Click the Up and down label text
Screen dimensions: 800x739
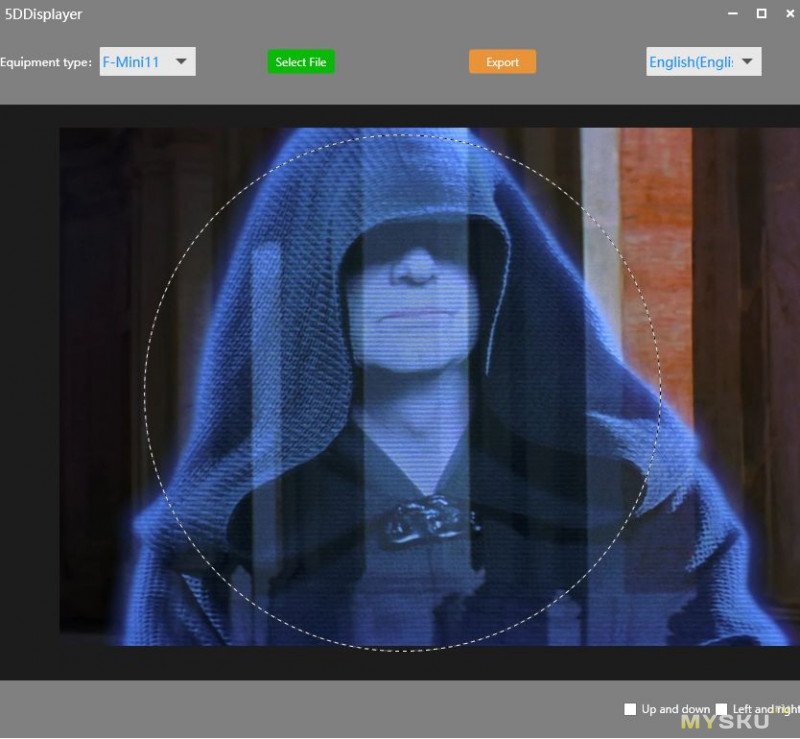click(676, 709)
